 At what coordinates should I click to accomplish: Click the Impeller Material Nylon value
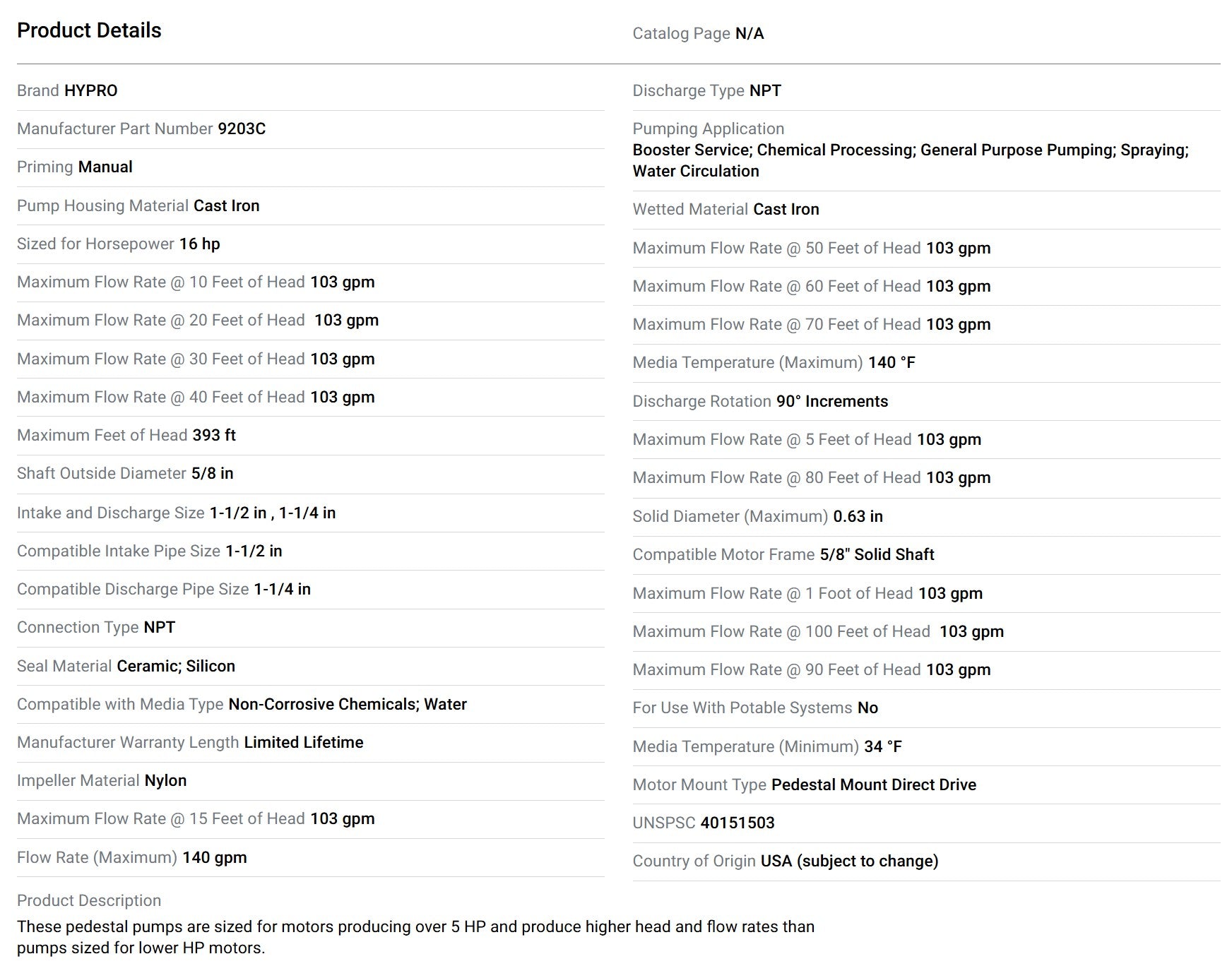[x=166, y=780]
